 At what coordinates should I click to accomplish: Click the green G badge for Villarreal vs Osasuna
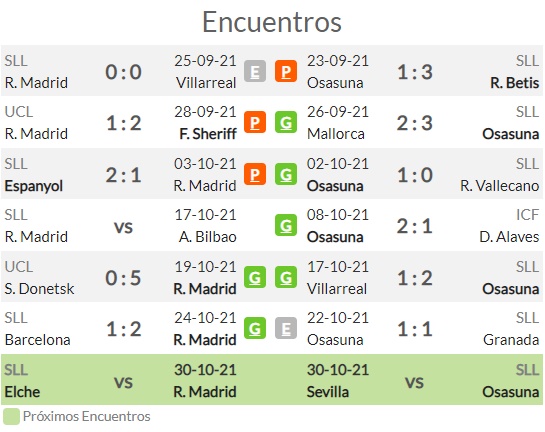tap(286, 277)
